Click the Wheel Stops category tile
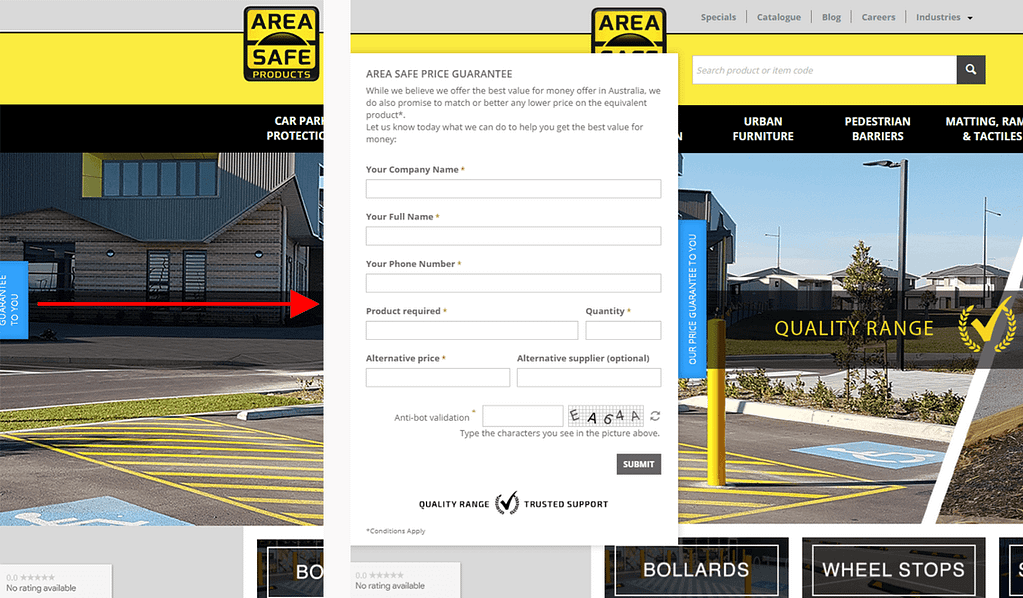 click(893, 570)
